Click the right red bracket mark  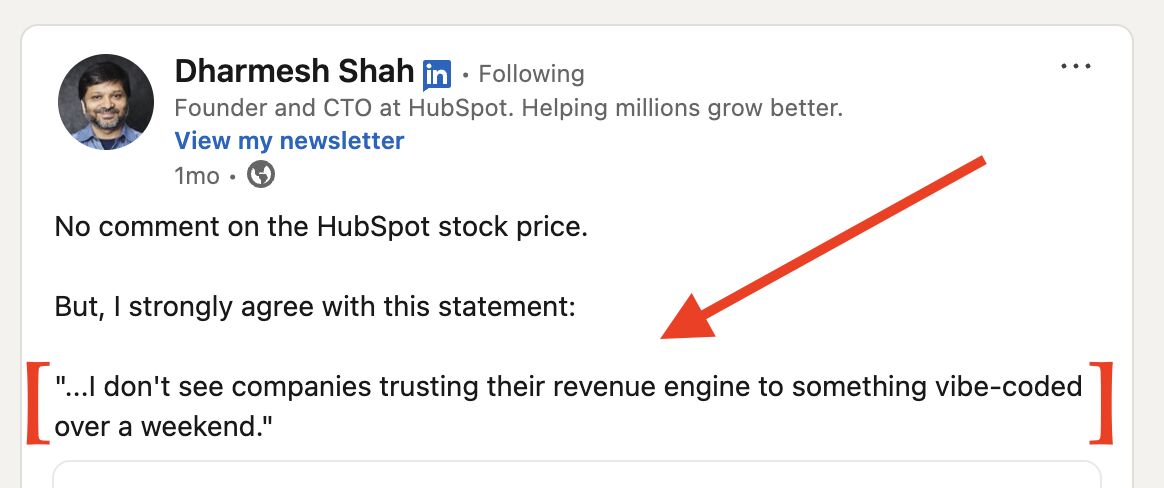click(x=1101, y=404)
